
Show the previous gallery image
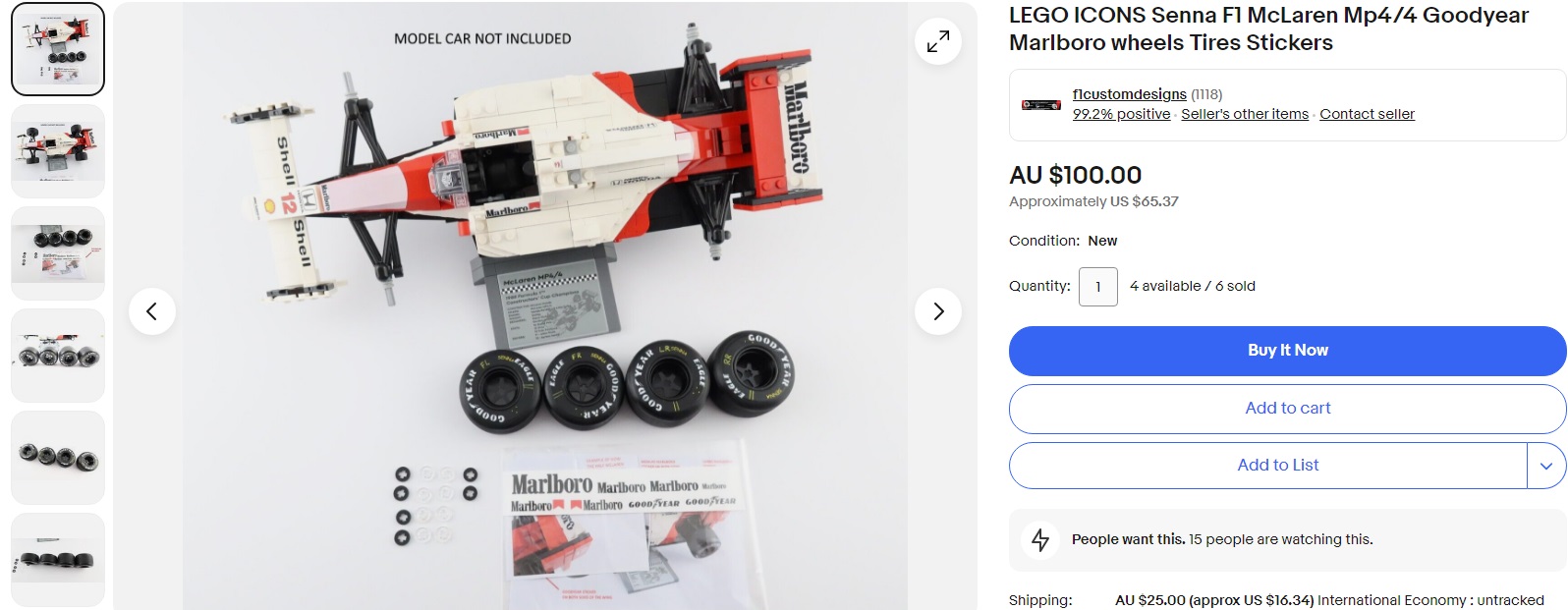click(x=152, y=311)
